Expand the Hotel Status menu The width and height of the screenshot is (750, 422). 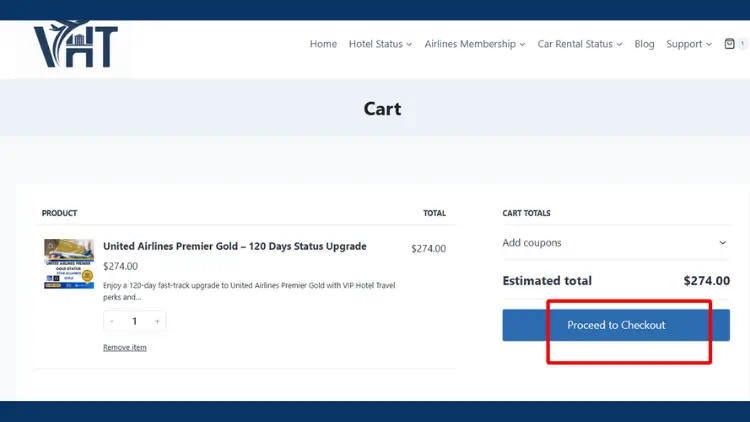coord(380,44)
